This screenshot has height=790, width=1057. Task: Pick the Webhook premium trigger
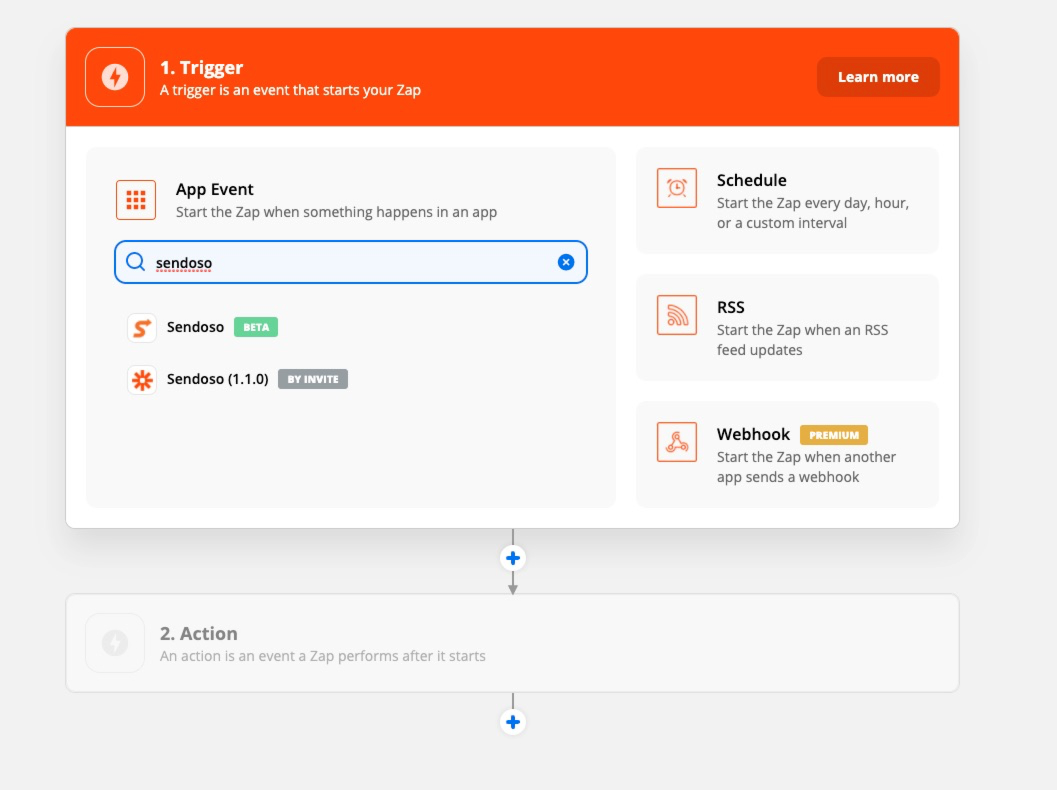coord(786,454)
